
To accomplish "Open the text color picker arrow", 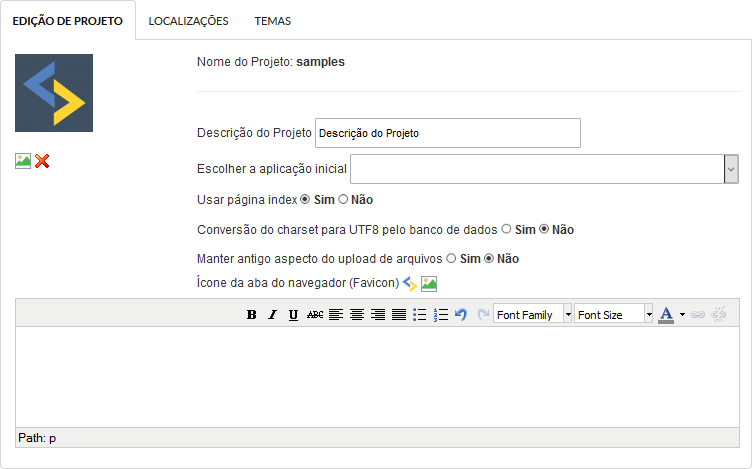I will pos(682,314).
